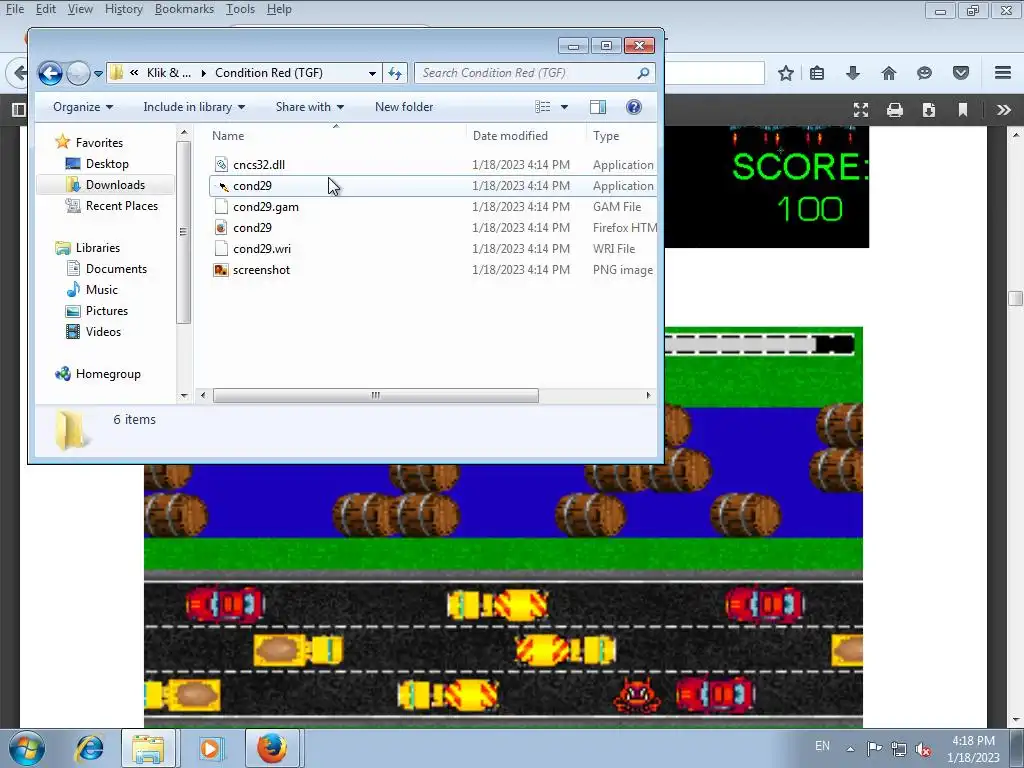Open the Firefox Downloads arrow icon
Viewport: 1024px width, 768px height.
[853, 73]
